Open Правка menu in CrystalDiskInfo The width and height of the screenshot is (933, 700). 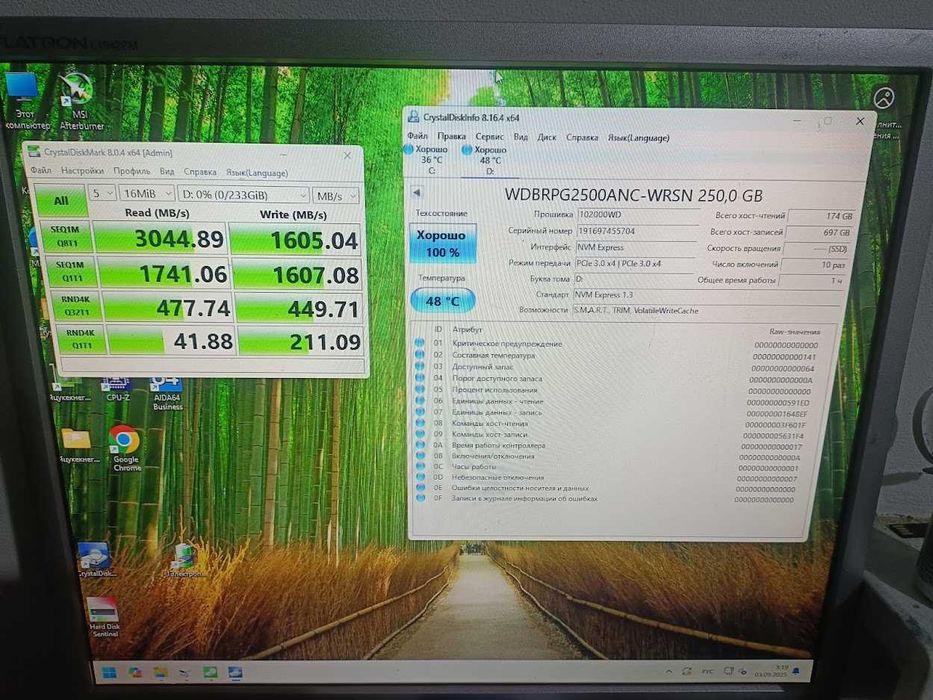point(451,136)
